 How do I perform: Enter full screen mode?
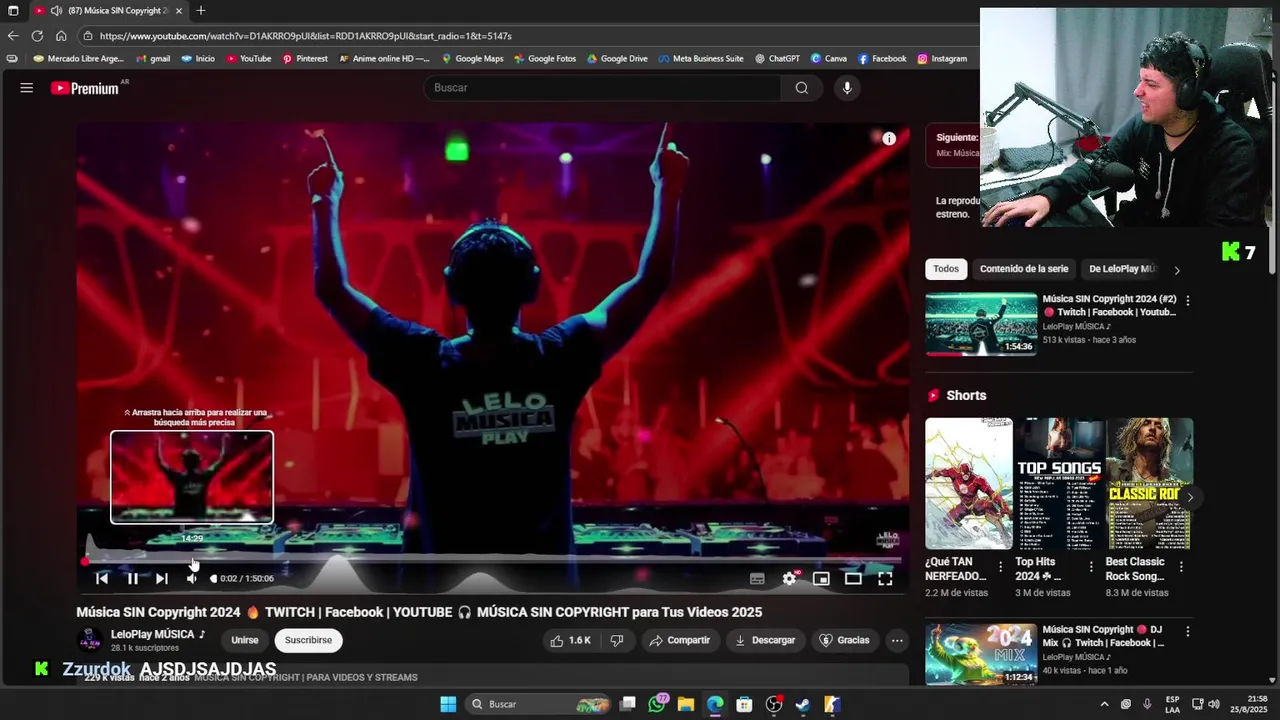(x=885, y=578)
